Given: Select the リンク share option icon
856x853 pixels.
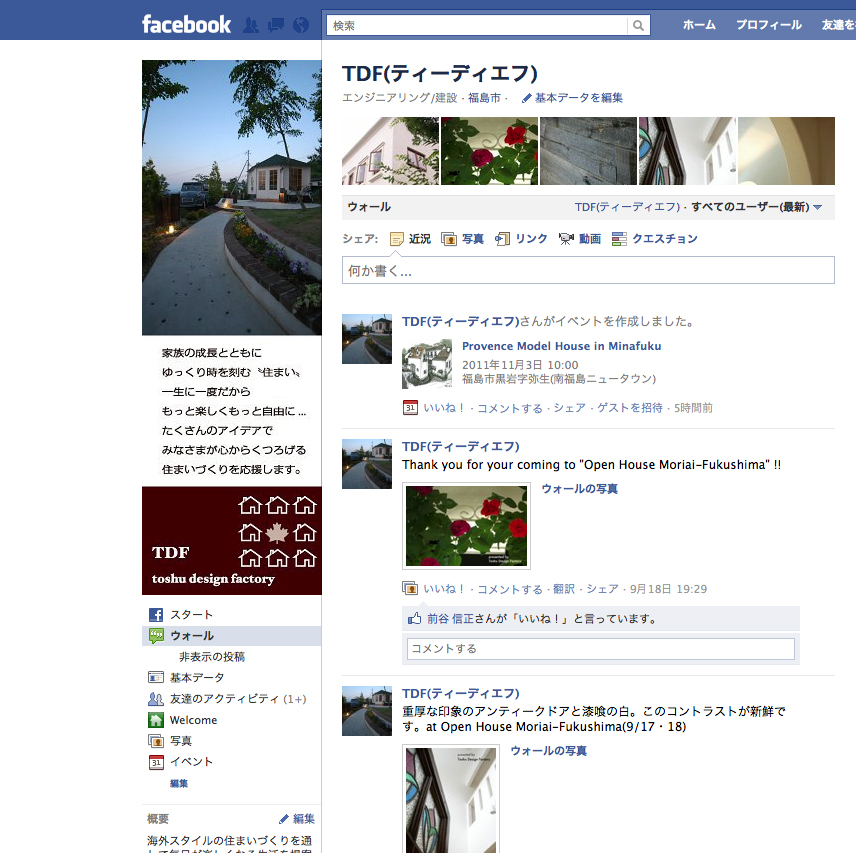Looking at the screenshot, I should pos(502,239).
